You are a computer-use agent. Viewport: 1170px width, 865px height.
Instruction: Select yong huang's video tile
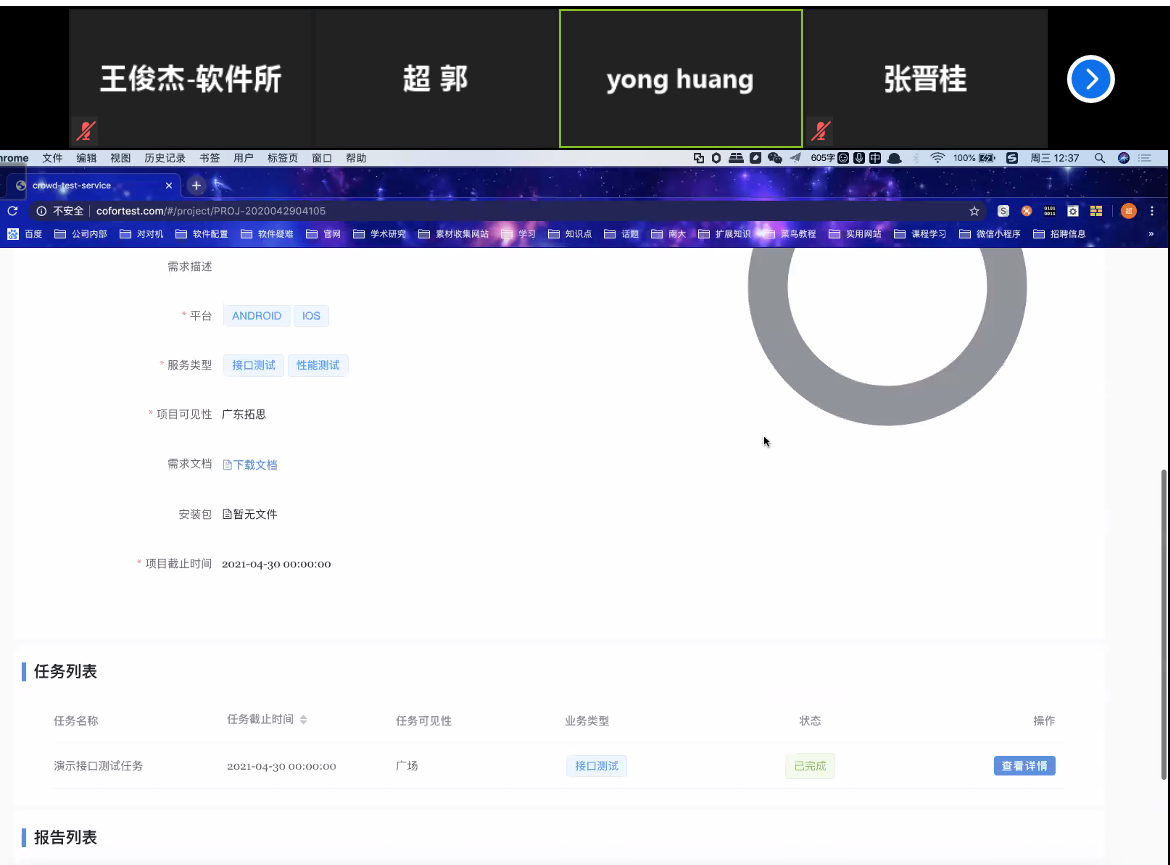coord(680,79)
